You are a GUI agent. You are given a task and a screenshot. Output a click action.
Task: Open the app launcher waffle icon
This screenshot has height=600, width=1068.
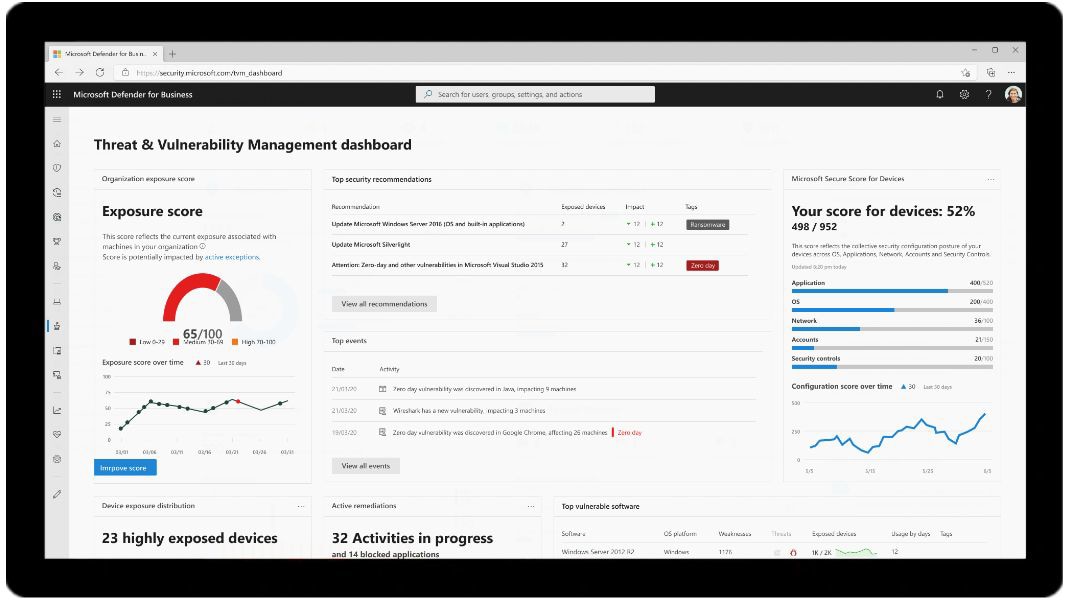coord(56,93)
